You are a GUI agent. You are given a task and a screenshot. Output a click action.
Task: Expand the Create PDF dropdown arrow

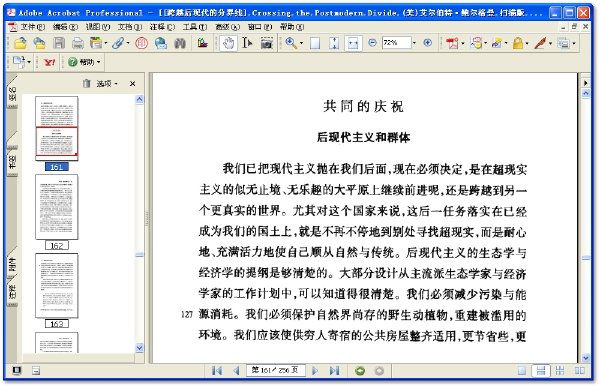pos(463,43)
